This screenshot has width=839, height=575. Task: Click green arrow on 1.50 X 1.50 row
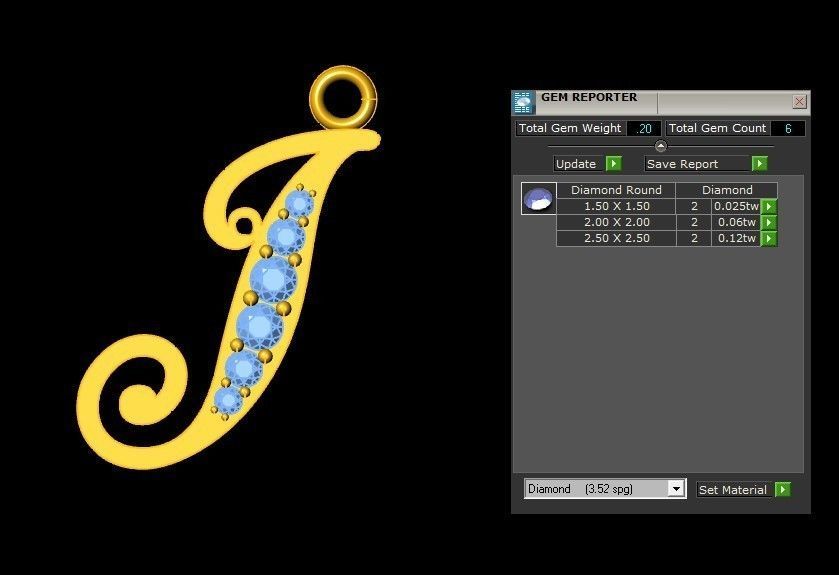pyautogui.click(x=769, y=206)
